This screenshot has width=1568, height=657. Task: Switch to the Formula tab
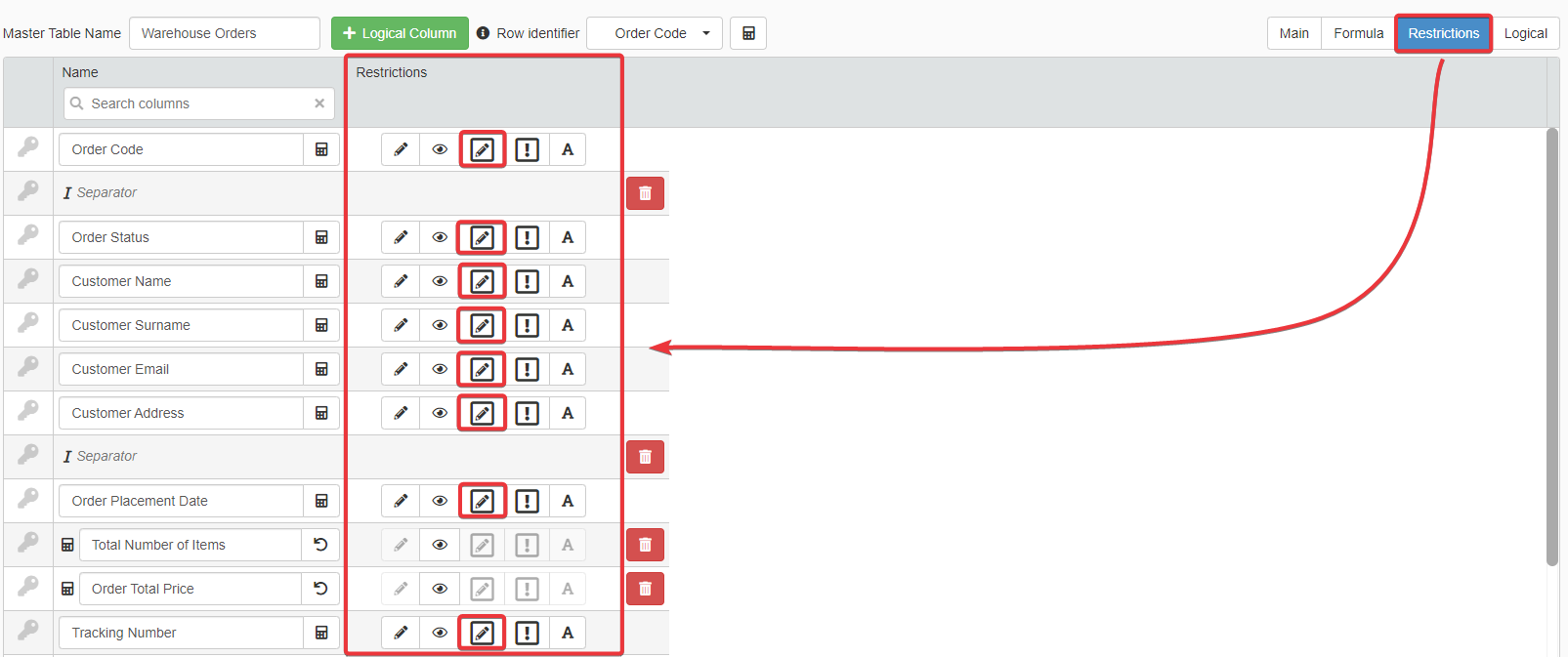click(x=1358, y=33)
